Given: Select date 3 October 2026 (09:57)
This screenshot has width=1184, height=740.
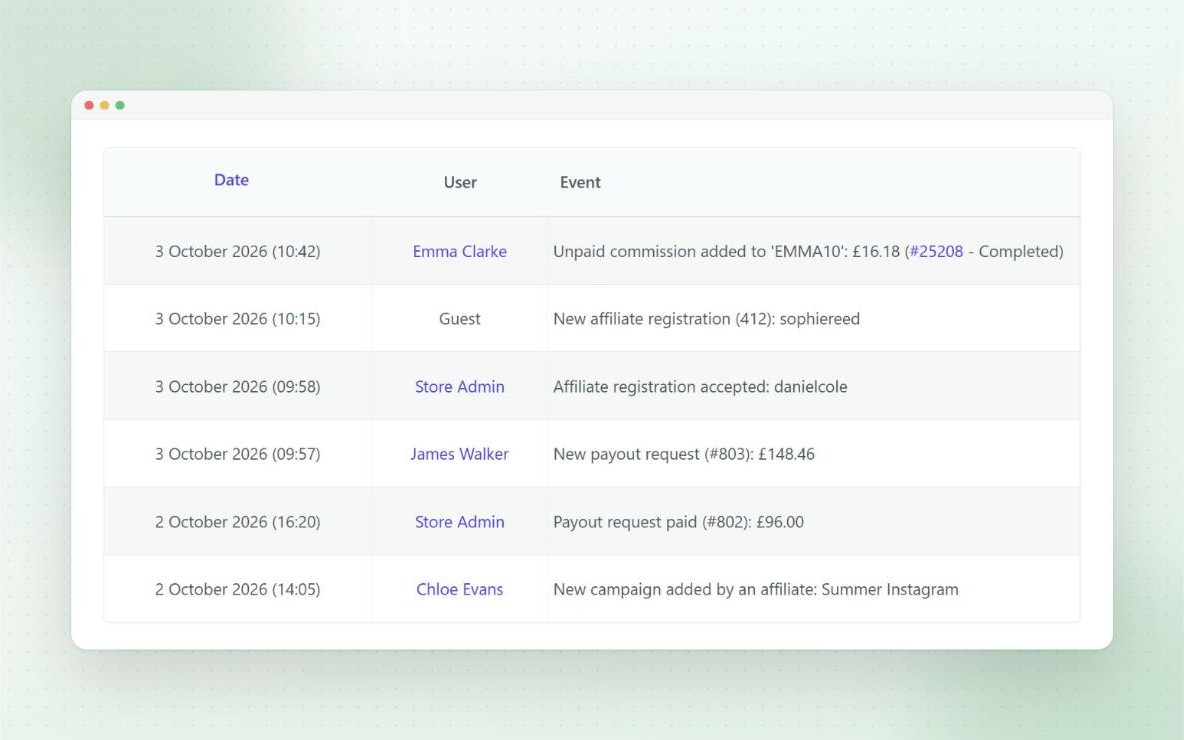Looking at the screenshot, I should (238, 454).
